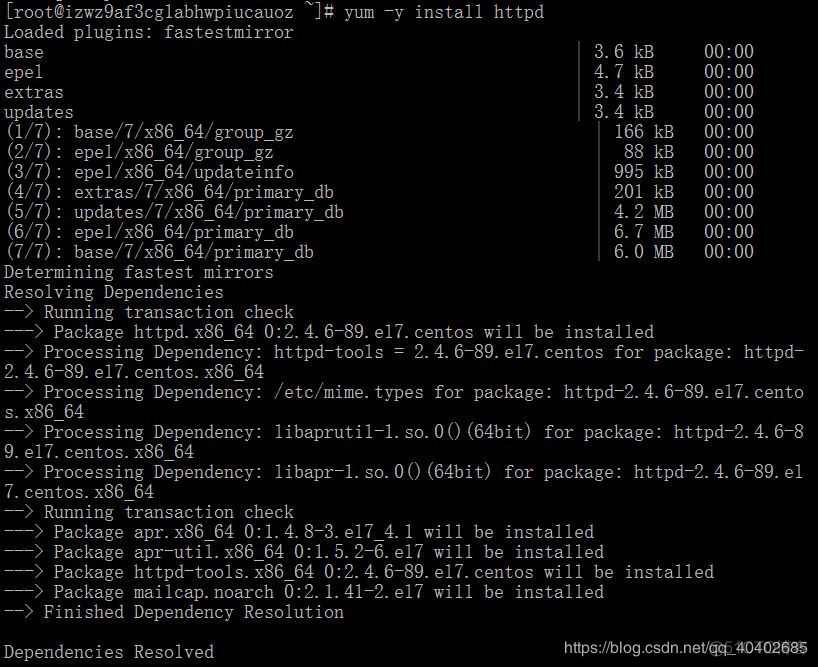Click the '/etc/mime.types' dependency path
818x667 pixels.
[x=348, y=392]
